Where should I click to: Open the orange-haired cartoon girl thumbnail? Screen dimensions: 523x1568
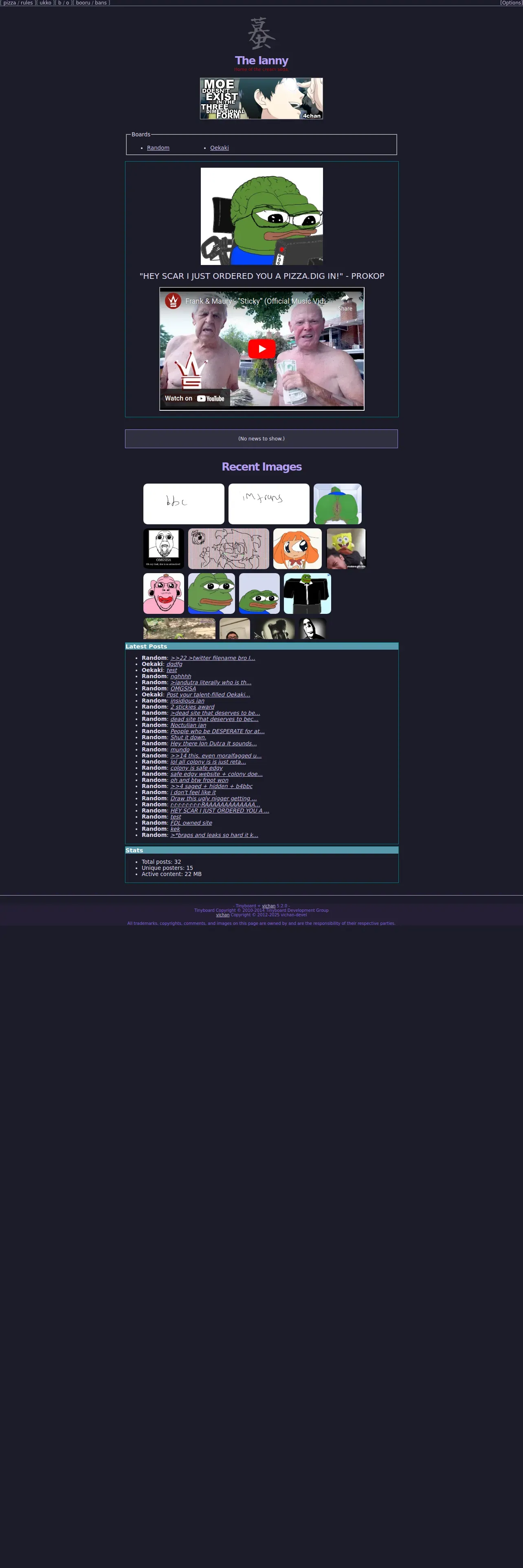298,548
